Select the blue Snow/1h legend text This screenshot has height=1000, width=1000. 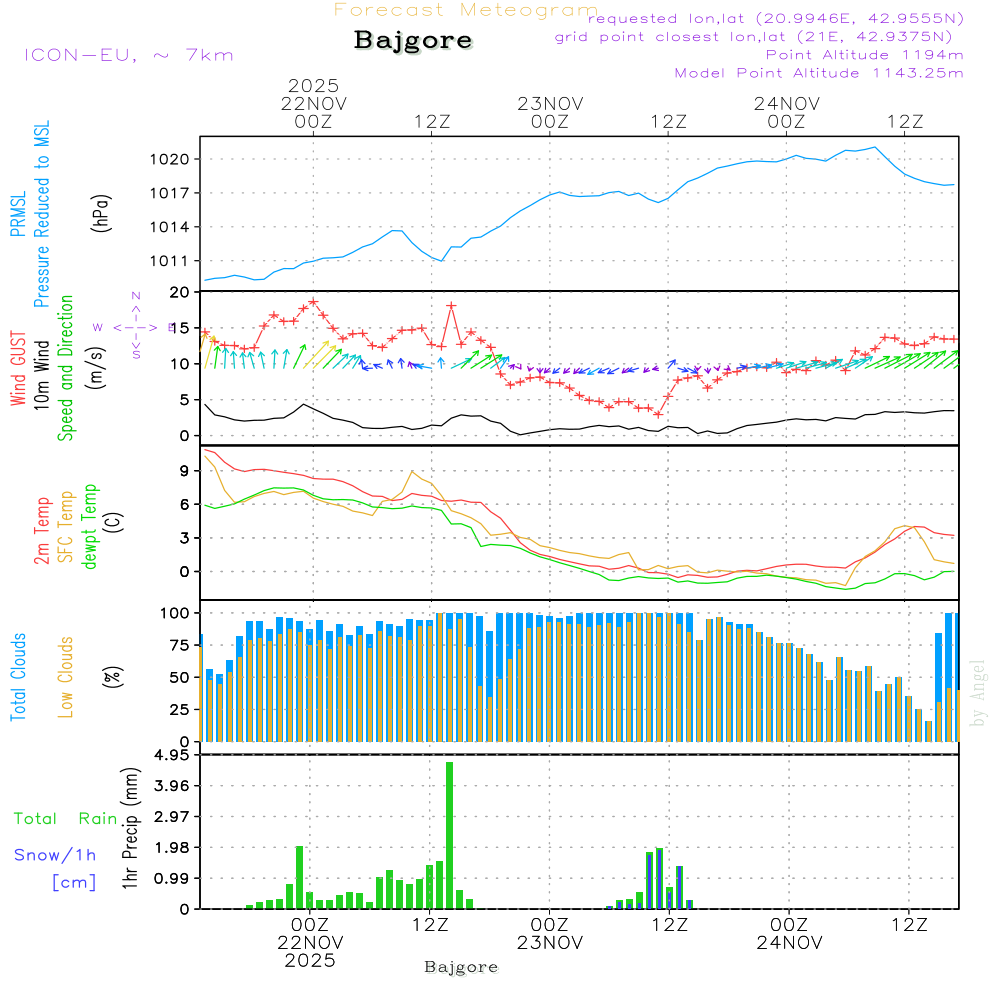coord(55,855)
